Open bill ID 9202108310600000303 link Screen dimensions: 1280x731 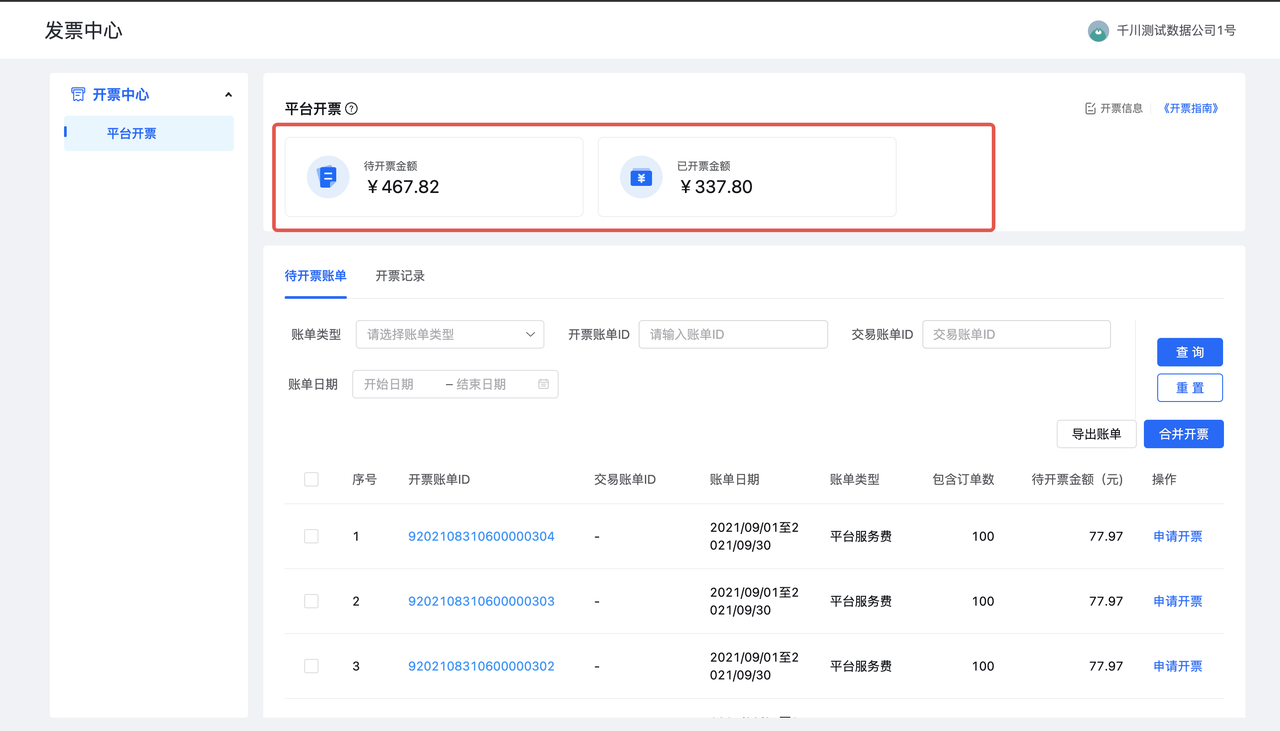(481, 601)
